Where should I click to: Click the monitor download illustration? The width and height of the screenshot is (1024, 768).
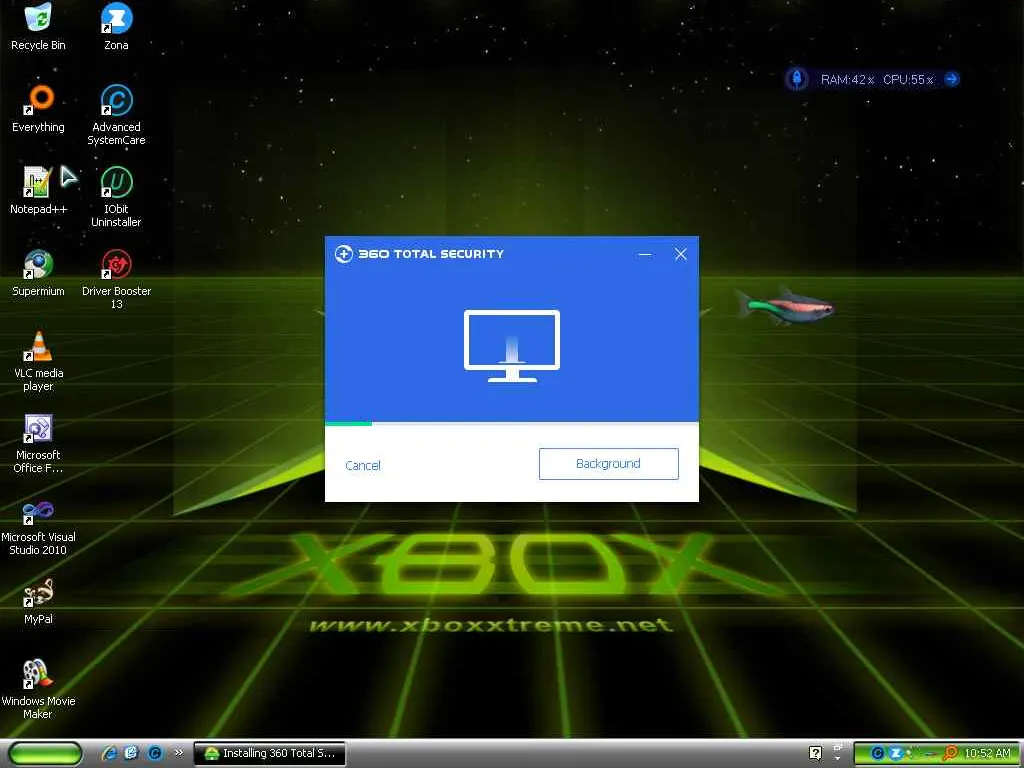click(x=512, y=346)
